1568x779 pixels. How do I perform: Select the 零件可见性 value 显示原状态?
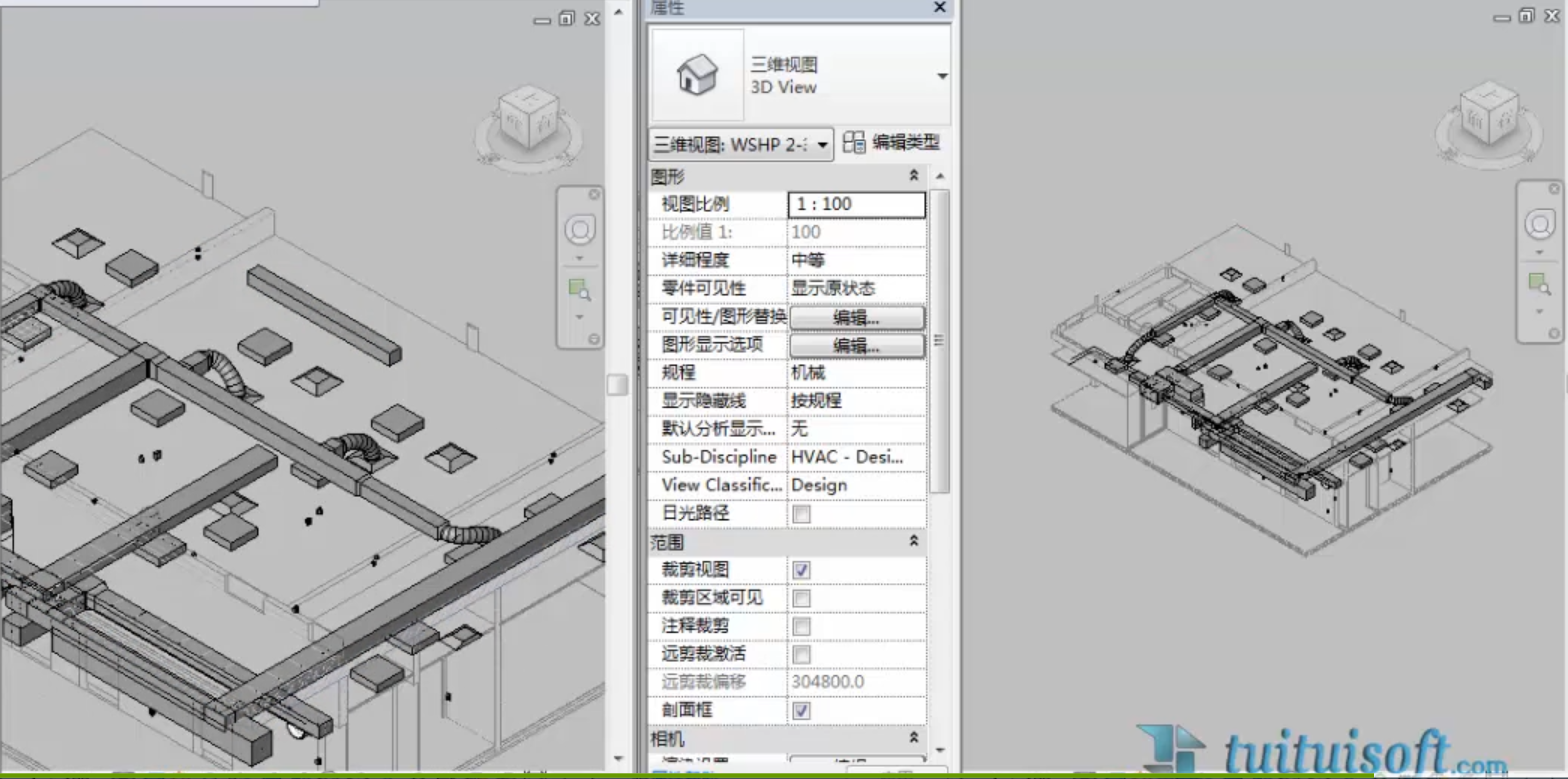pos(857,288)
